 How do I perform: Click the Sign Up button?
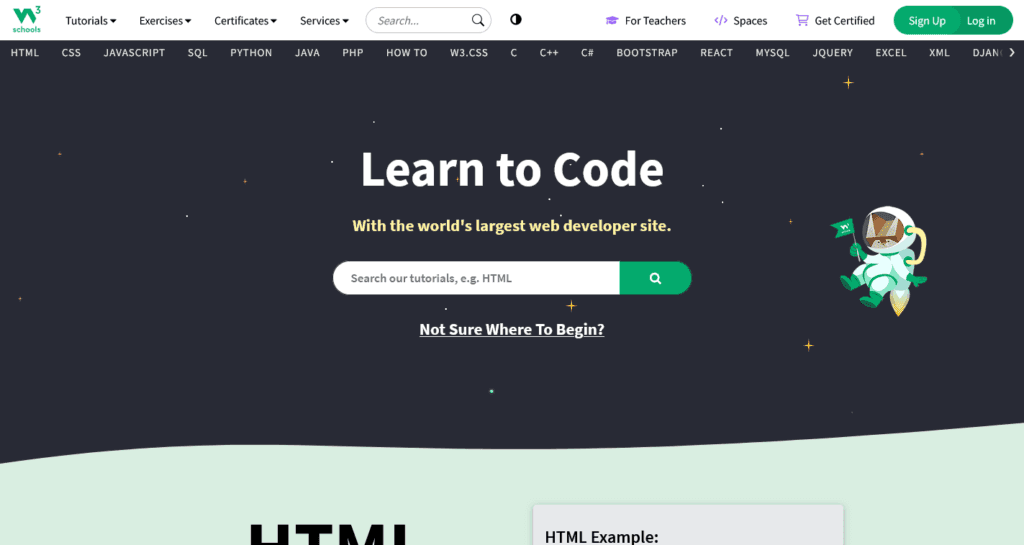(927, 20)
